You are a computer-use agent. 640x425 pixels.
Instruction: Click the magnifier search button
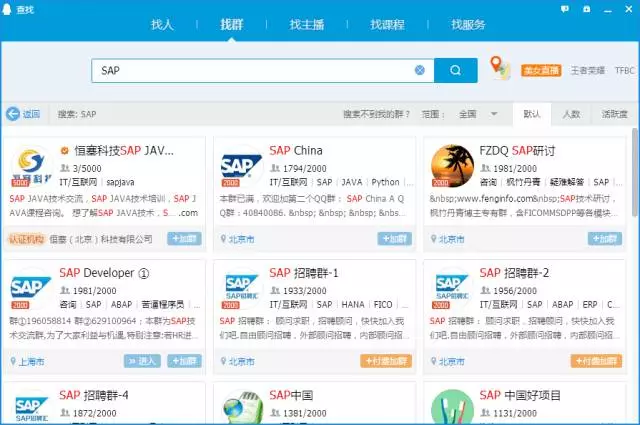(x=455, y=70)
